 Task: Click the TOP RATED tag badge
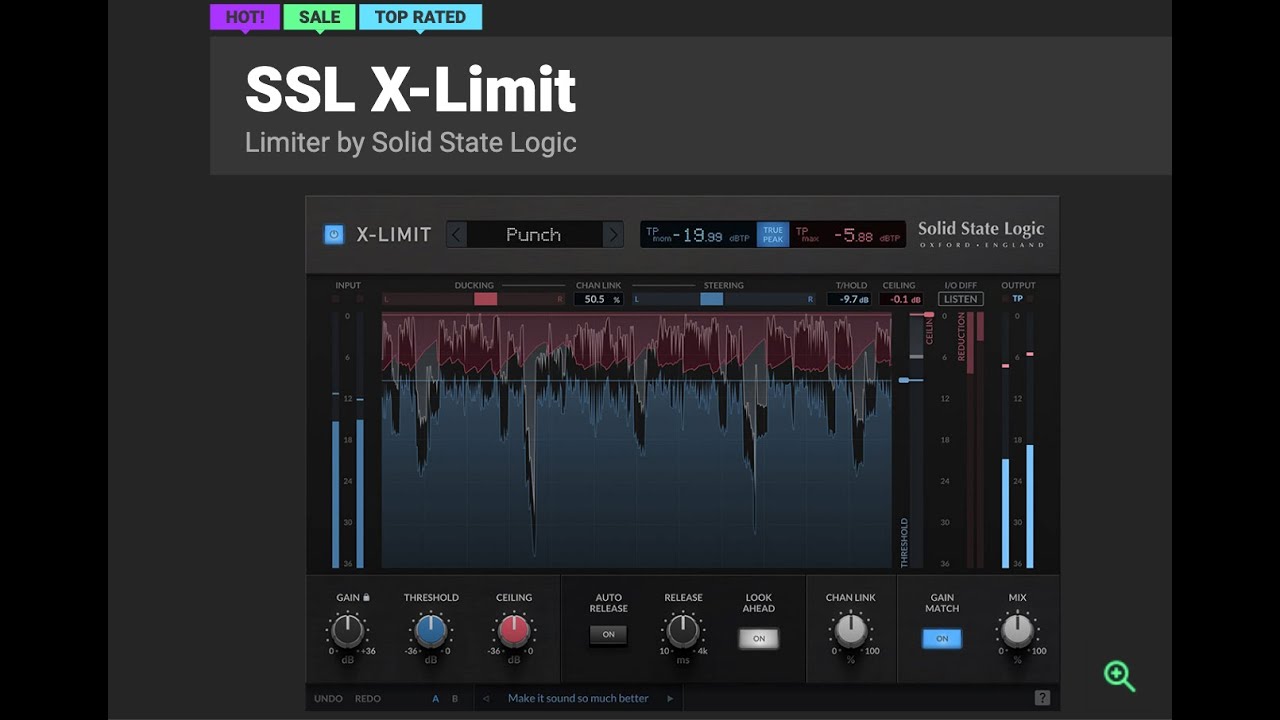420,18
